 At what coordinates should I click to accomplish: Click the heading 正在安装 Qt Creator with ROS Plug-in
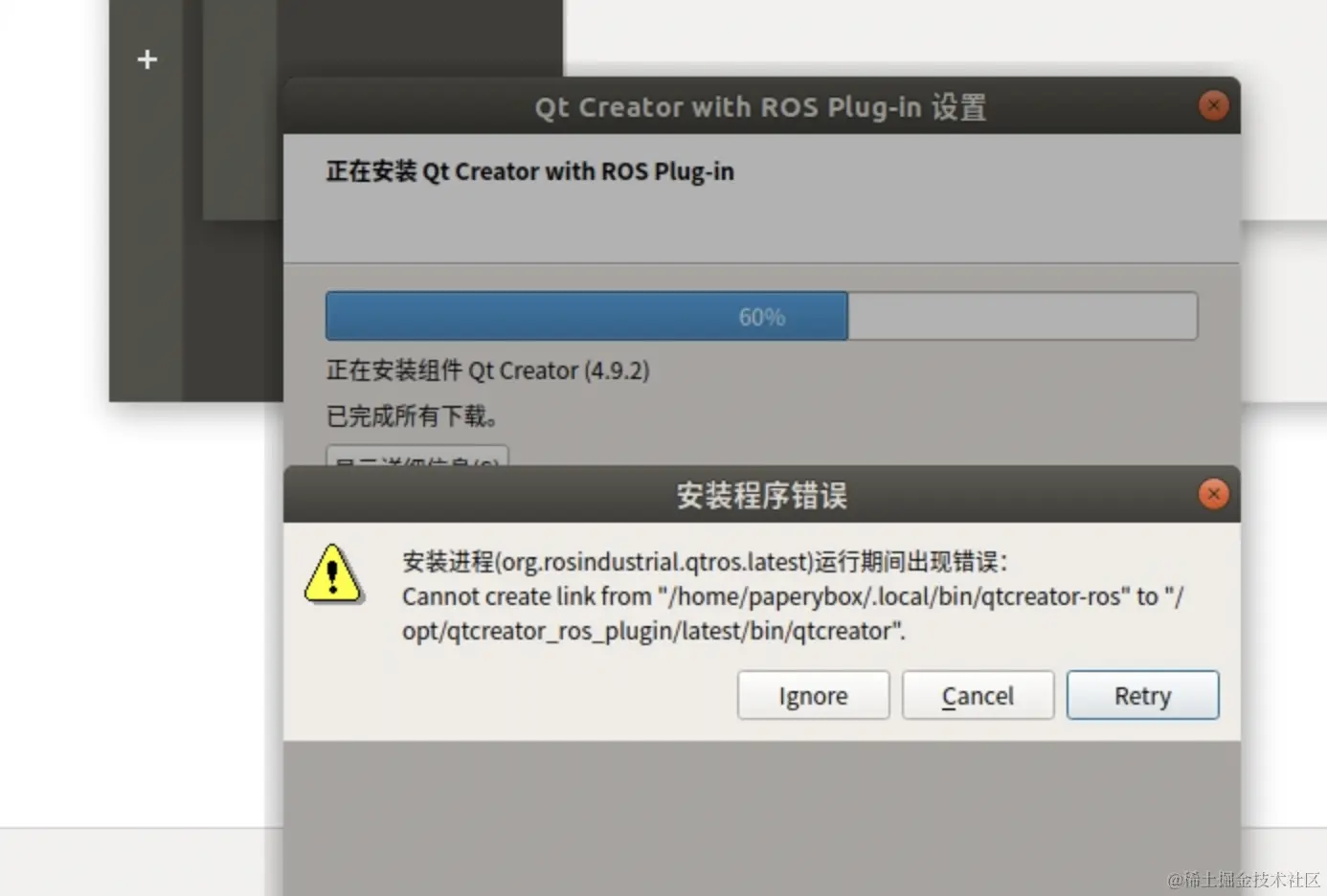tap(529, 171)
